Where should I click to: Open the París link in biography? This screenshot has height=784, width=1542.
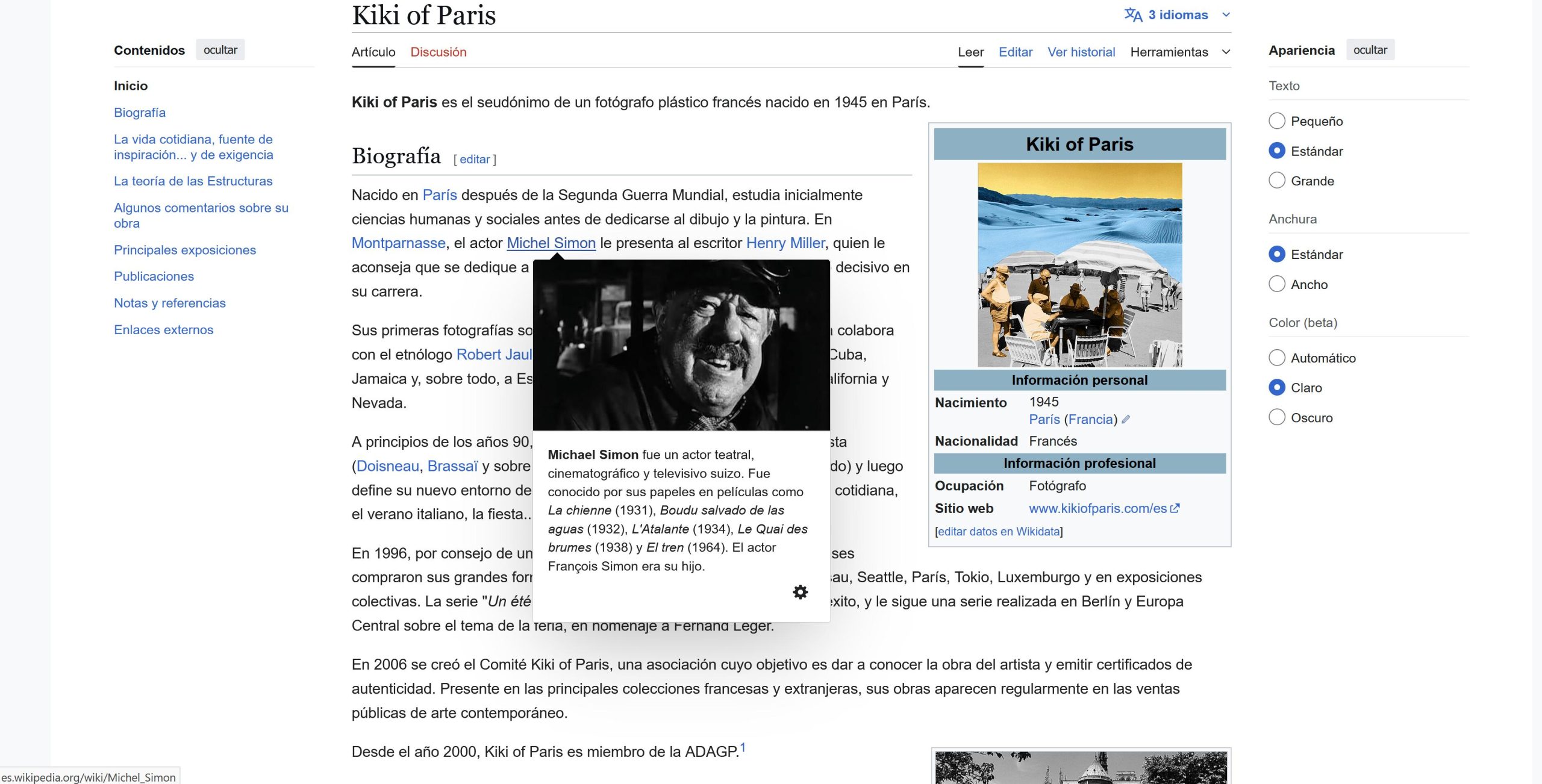tap(440, 195)
